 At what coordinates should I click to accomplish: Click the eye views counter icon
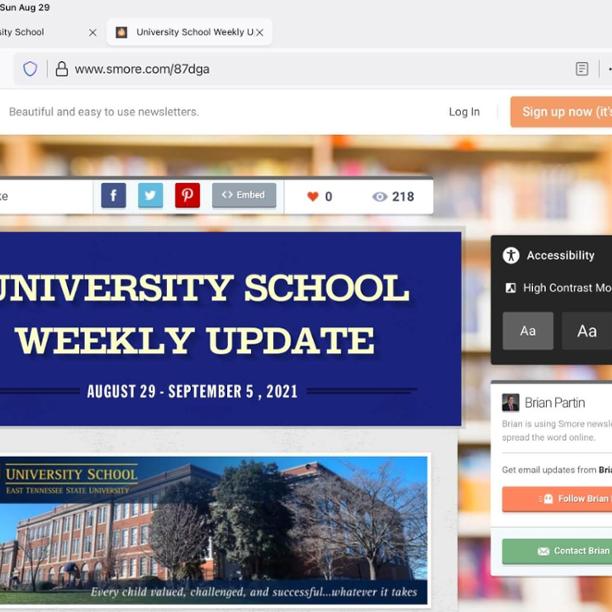pyautogui.click(x=379, y=197)
